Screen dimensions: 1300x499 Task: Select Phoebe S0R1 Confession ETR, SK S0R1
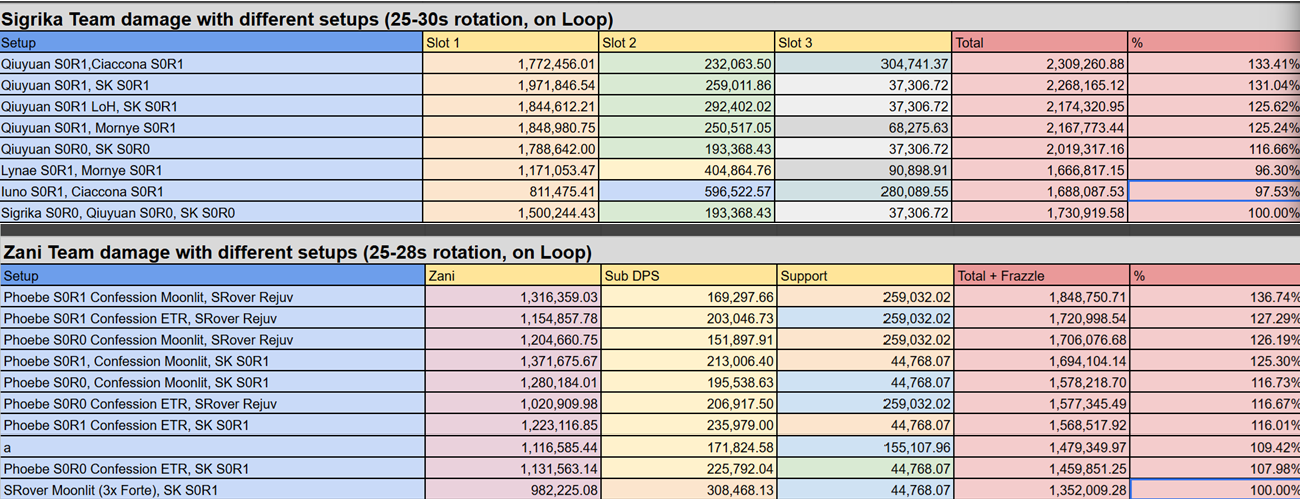[x=211, y=425]
